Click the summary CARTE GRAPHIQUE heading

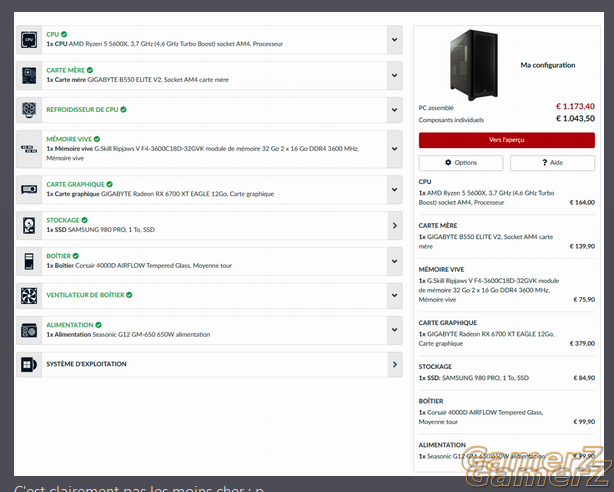tap(448, 323)
